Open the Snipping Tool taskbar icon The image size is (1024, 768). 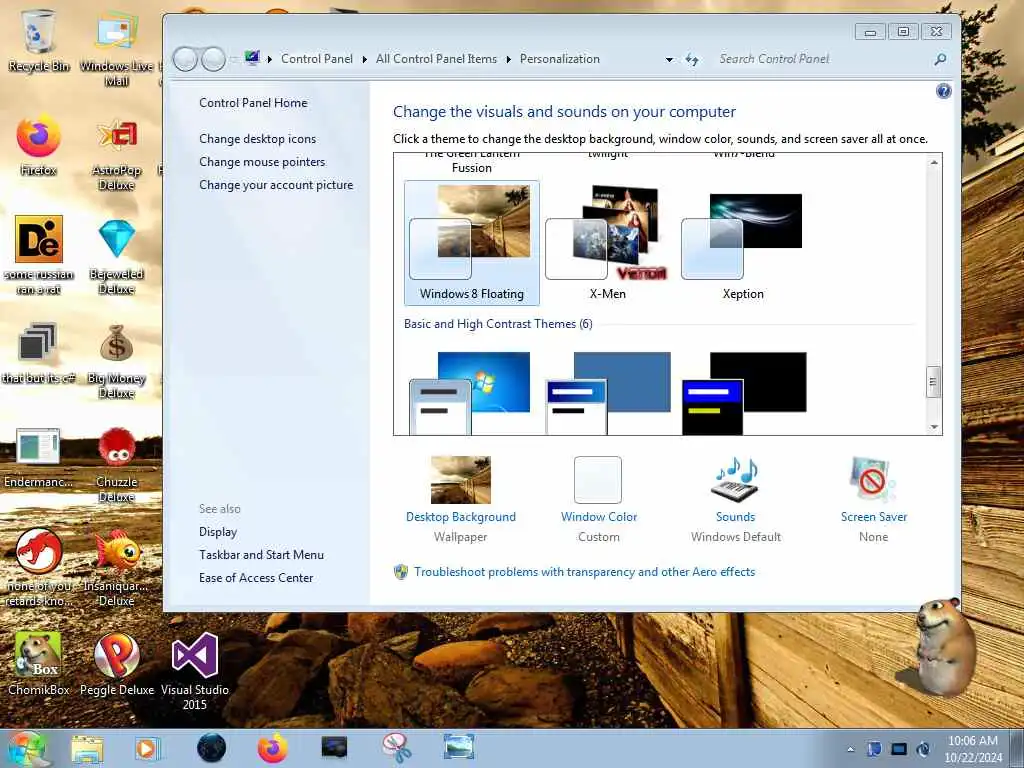[x=396, y=748]
